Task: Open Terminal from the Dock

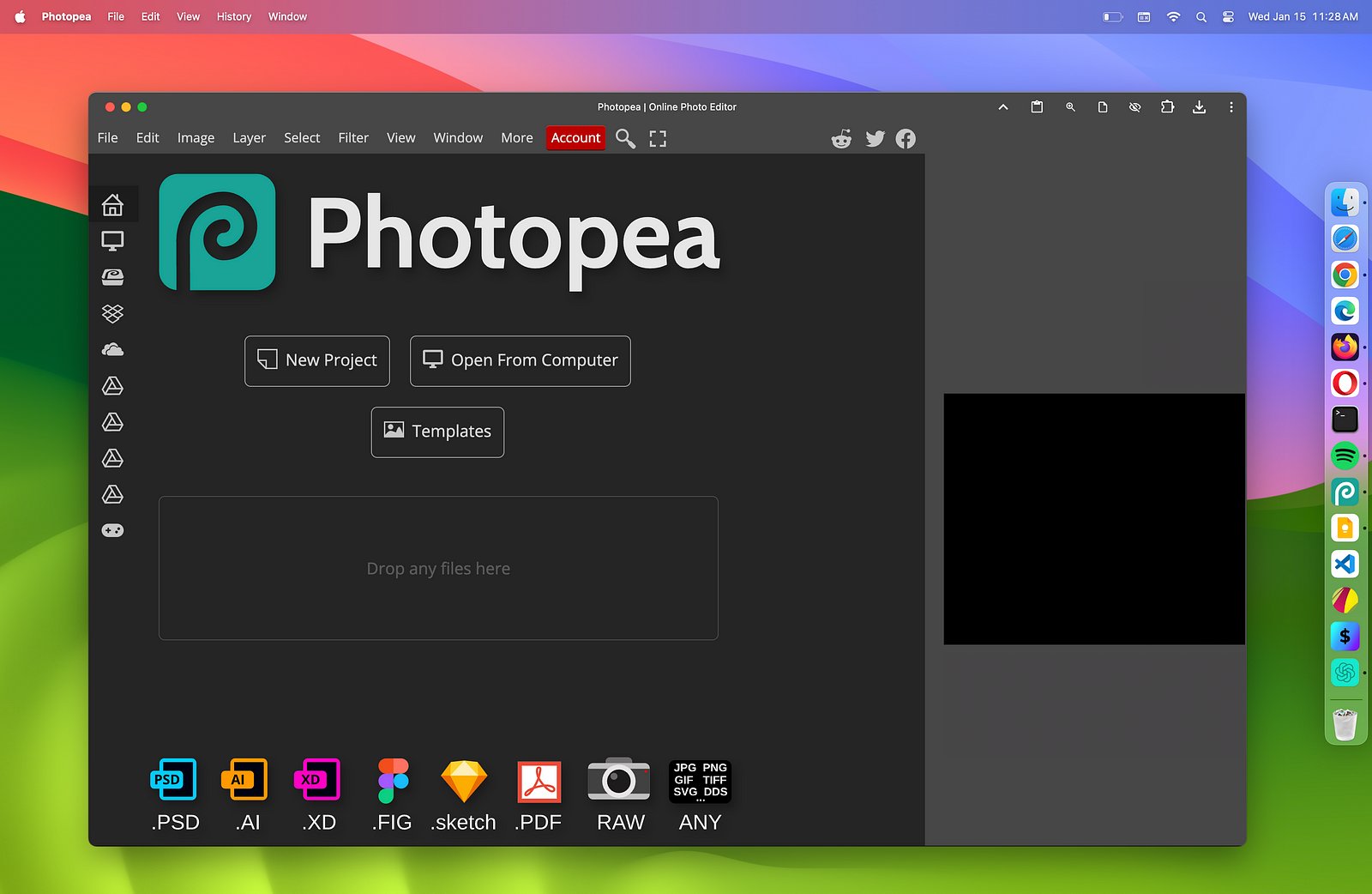Action: 1345,420
